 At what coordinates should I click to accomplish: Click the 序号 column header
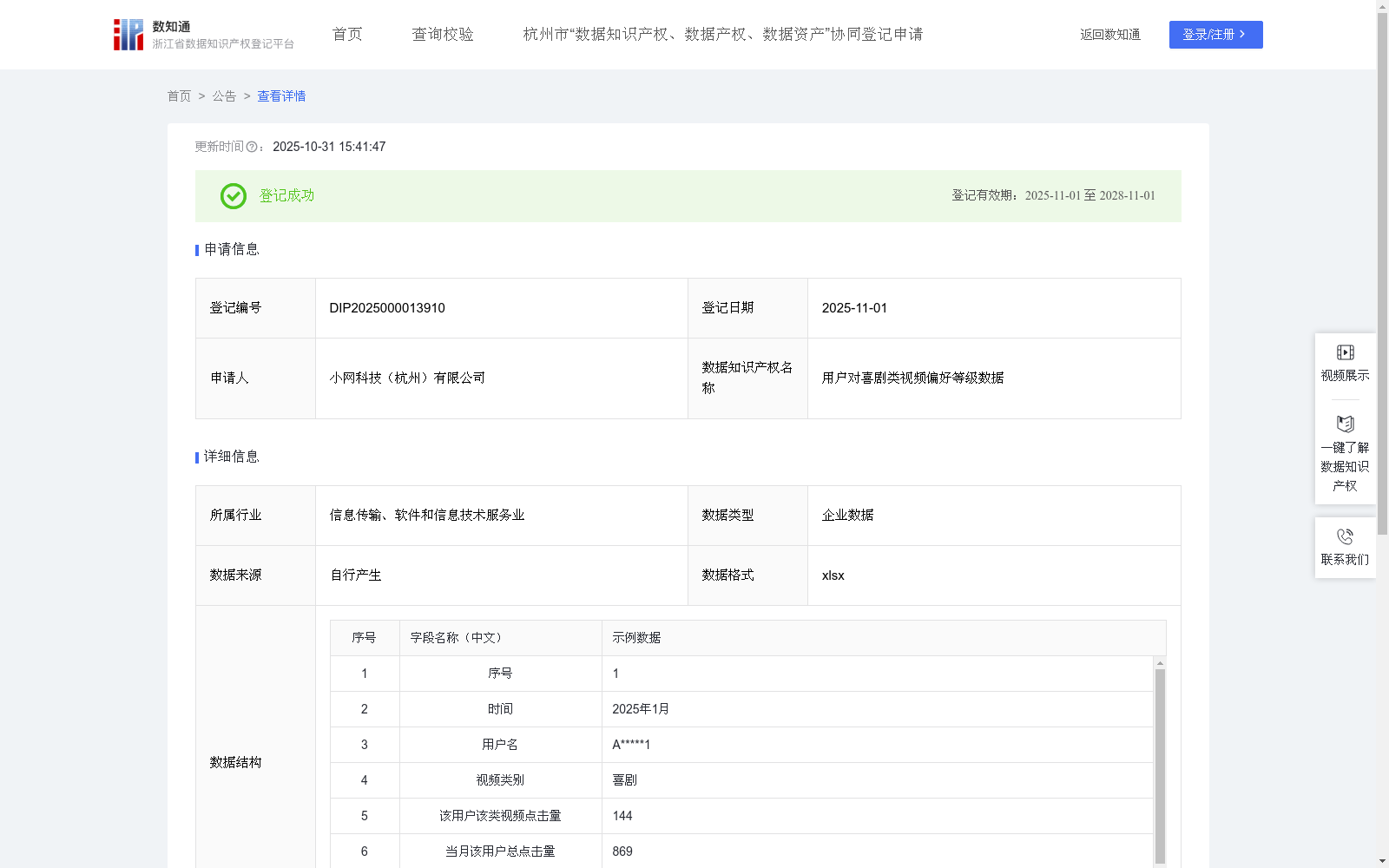click(x=364, y=638)
